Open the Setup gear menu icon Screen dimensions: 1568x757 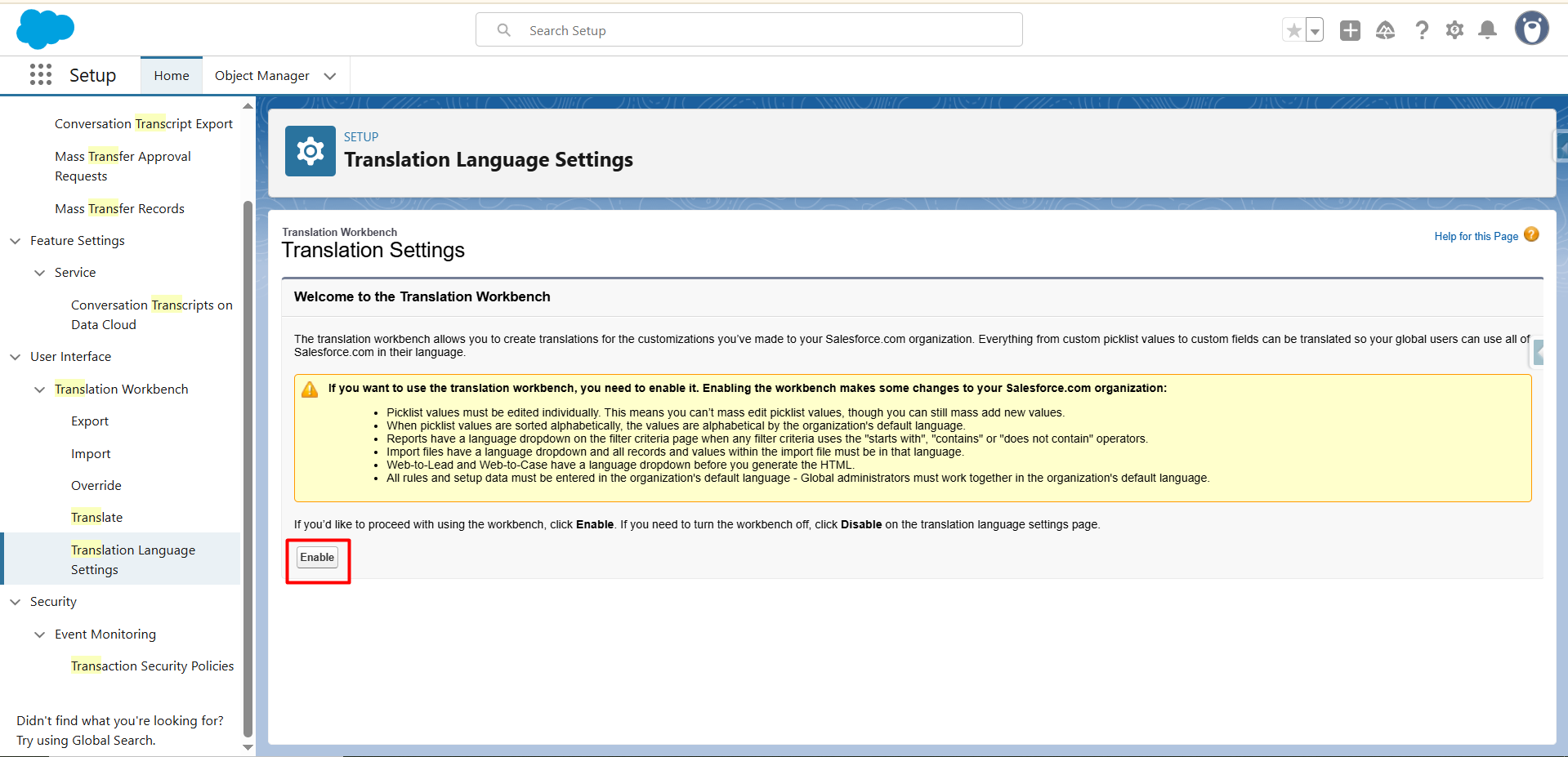point(1454,30)
